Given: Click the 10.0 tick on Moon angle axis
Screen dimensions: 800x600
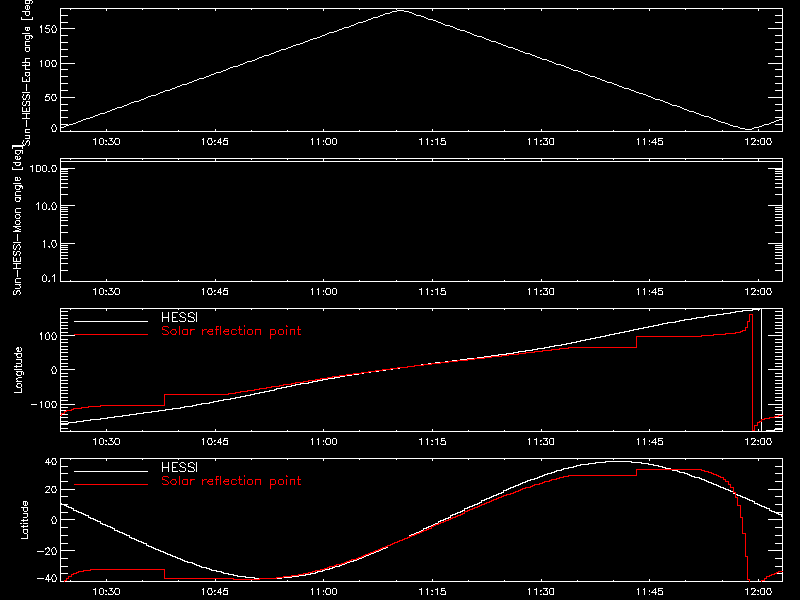Looking at the screenshot, I should point(46,206).
